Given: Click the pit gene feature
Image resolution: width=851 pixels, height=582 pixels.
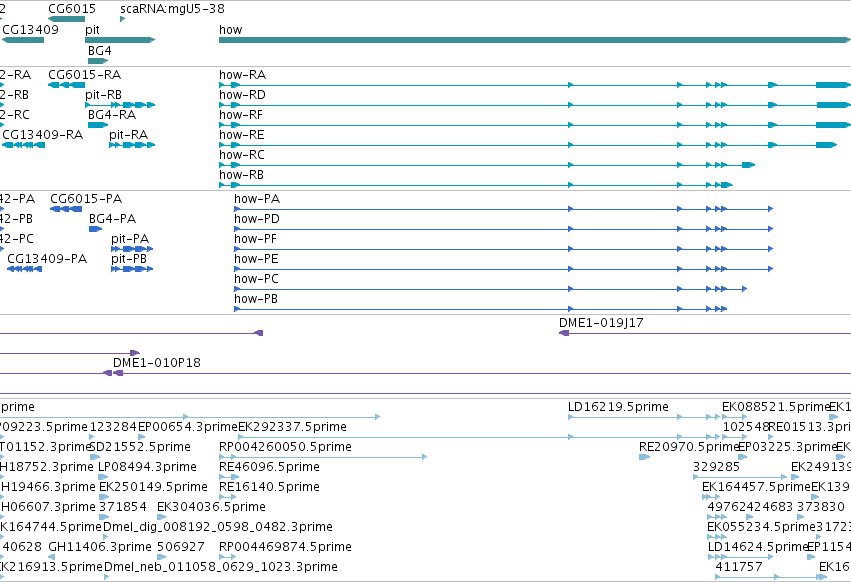Looking at the screenshot, I should pyautogui.click(x=120, y=40).
